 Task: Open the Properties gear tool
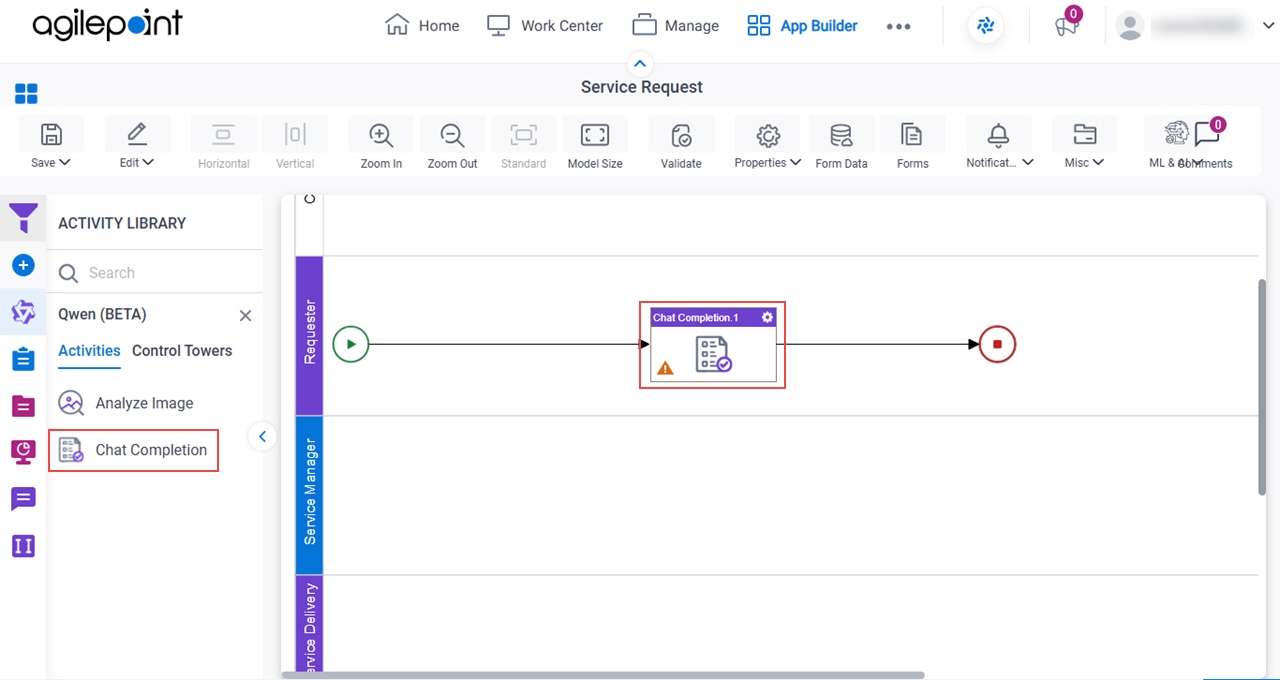click(x=767, y=135)
